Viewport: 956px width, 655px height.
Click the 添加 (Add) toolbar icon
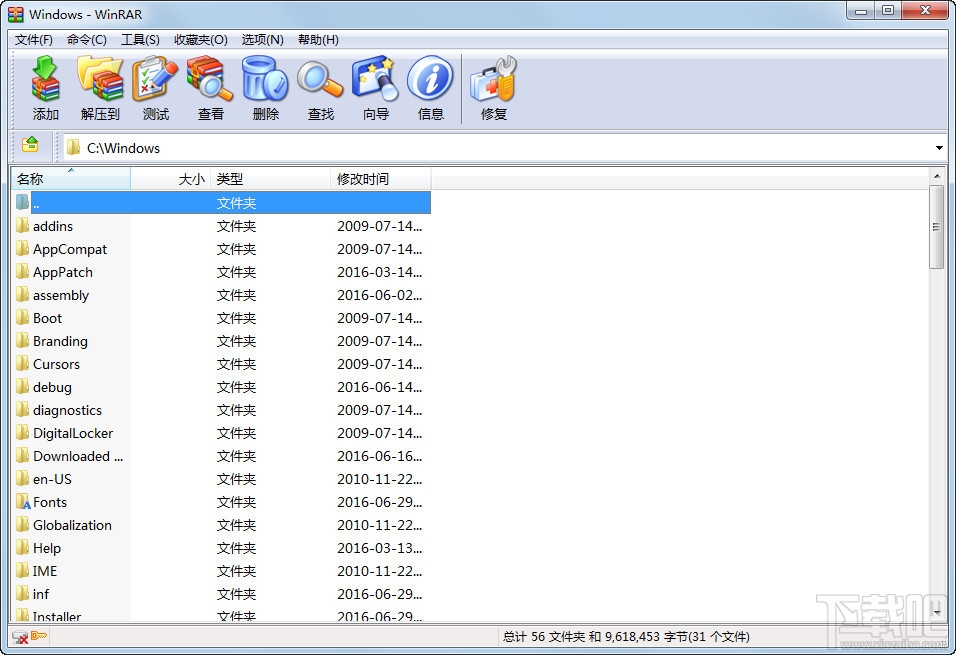click(46, 88)
